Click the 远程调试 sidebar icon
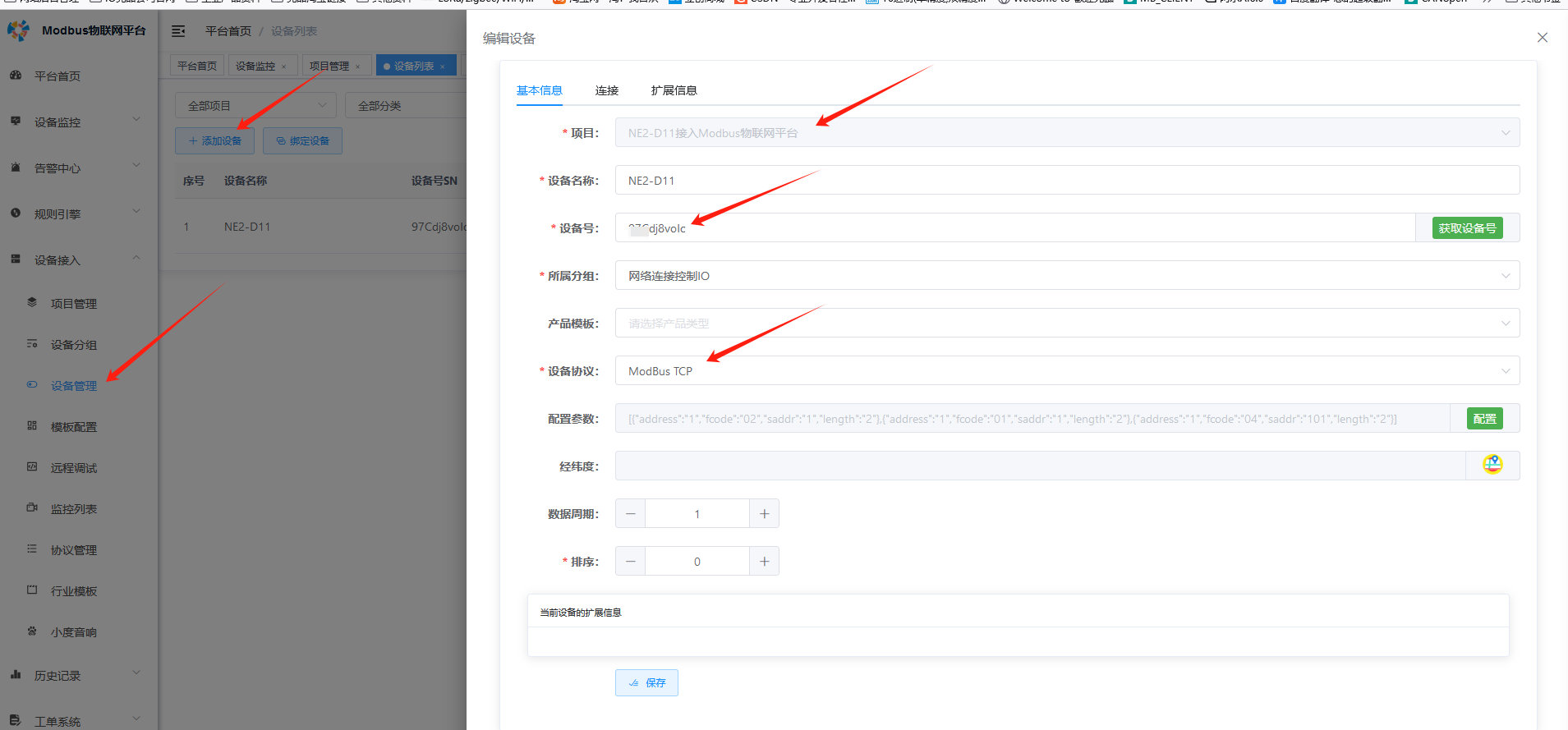The height and width of the screenshot is (730, 1568). pos(32,467)
